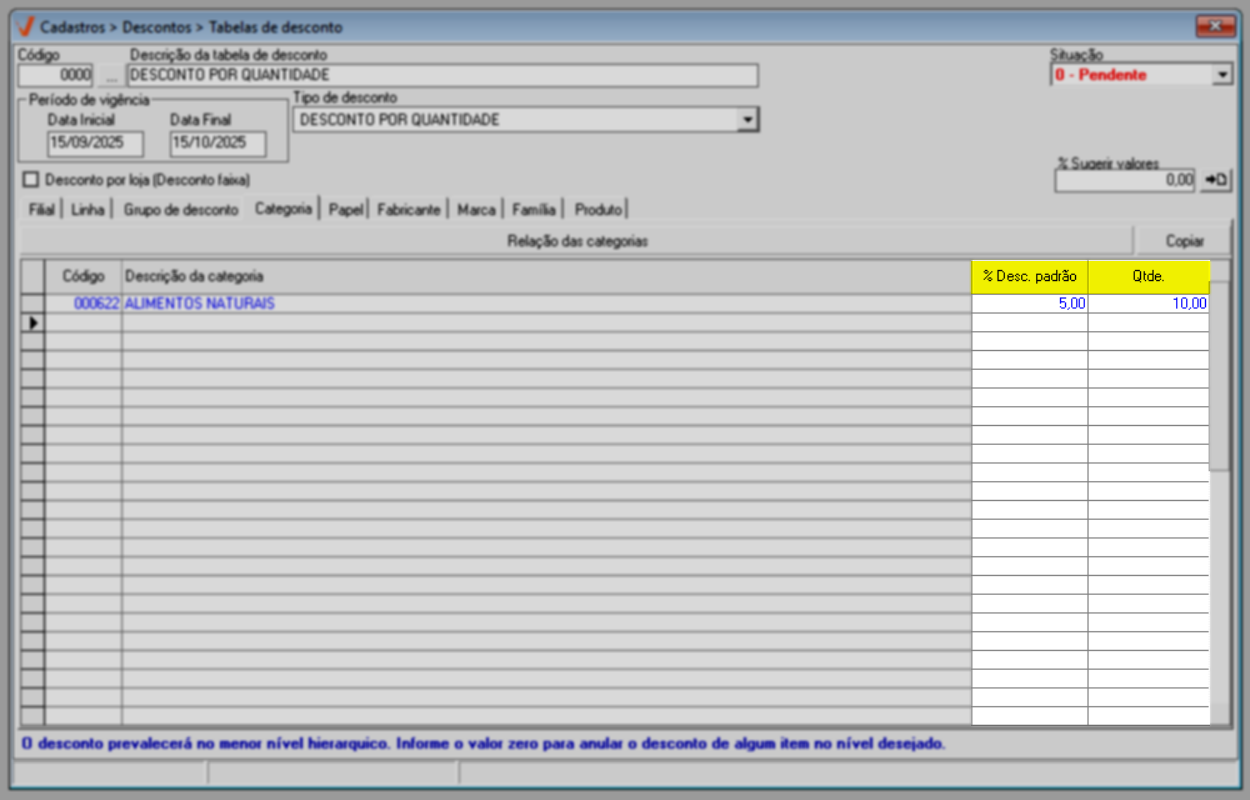Open code lookup ellipsis button
Image resolution: width=1250 pixels, height=800 pixels.
111,75
